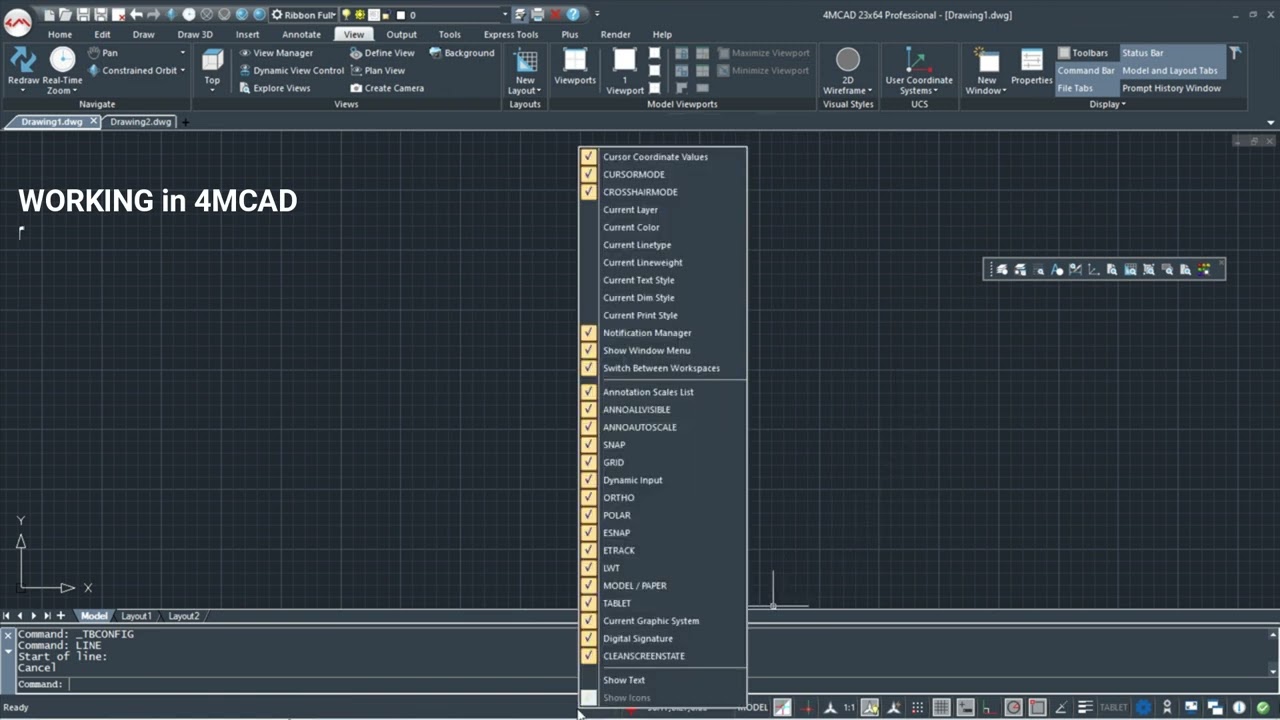Click the Redraw icon in Navigate panel
Image resolution: width=1280 pixels, height=720 pixels.
click(x=22, y=60)
